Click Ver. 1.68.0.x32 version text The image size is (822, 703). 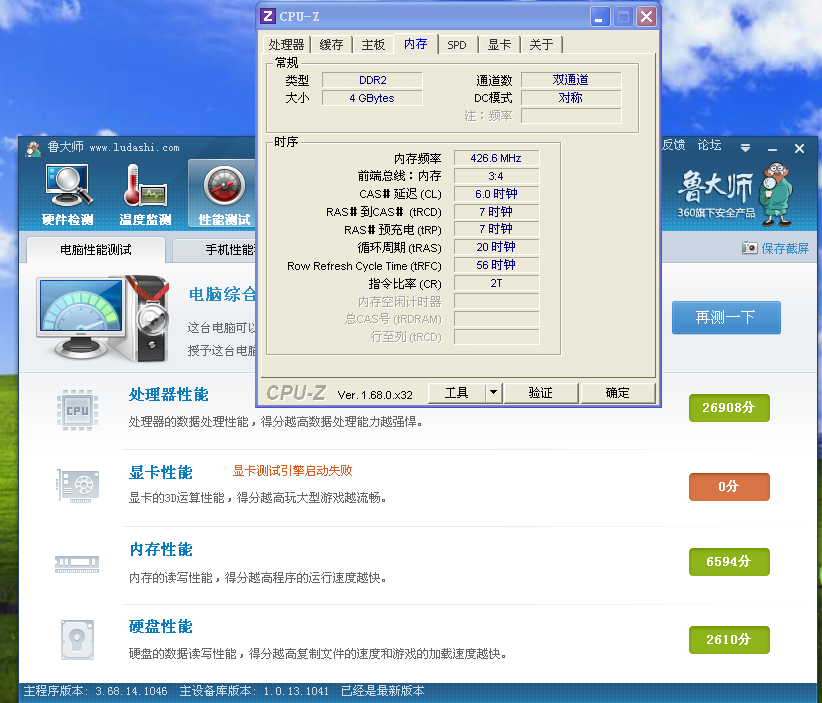click(375, 395)
